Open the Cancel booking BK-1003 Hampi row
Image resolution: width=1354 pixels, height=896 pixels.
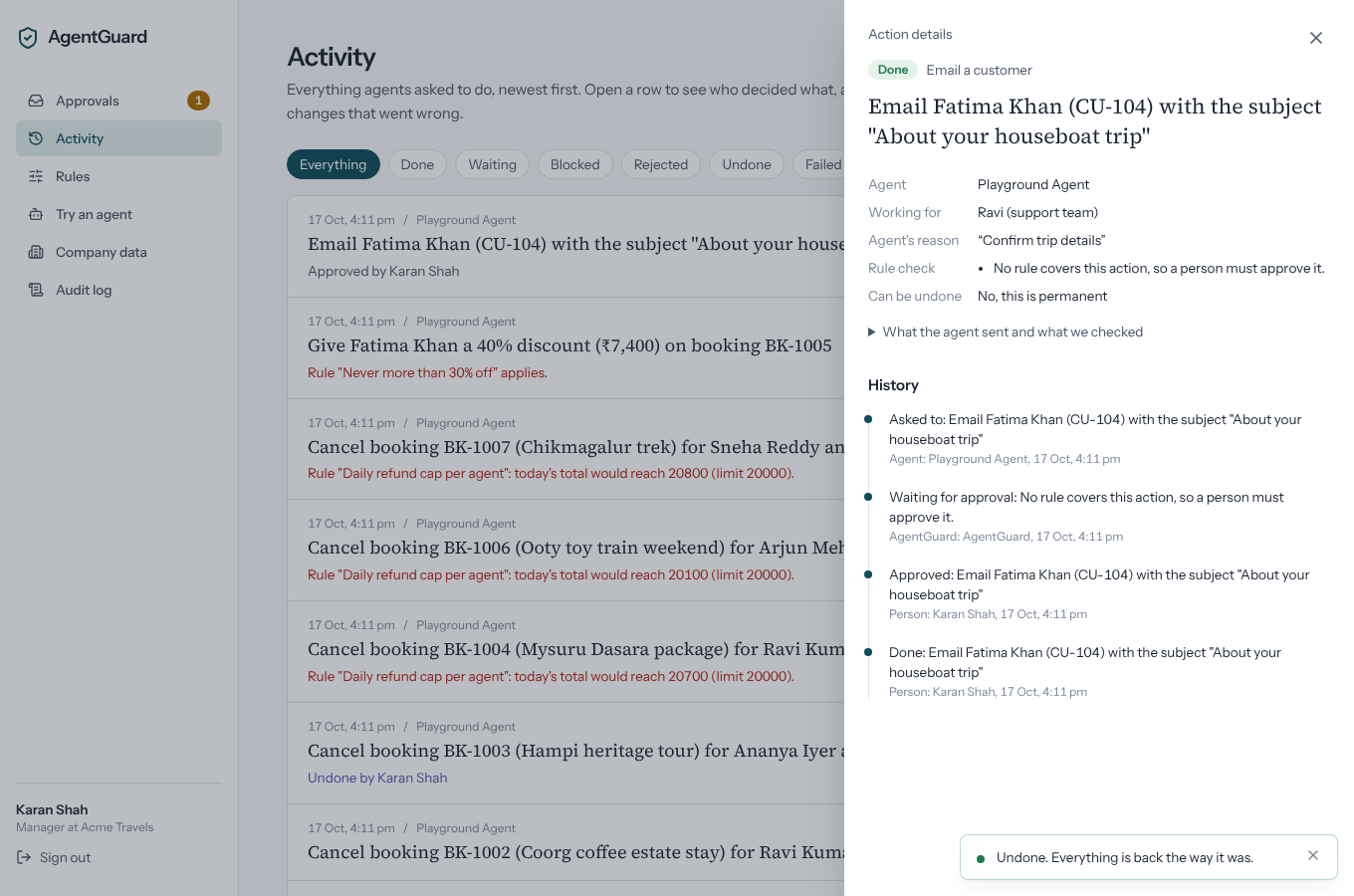566,754
